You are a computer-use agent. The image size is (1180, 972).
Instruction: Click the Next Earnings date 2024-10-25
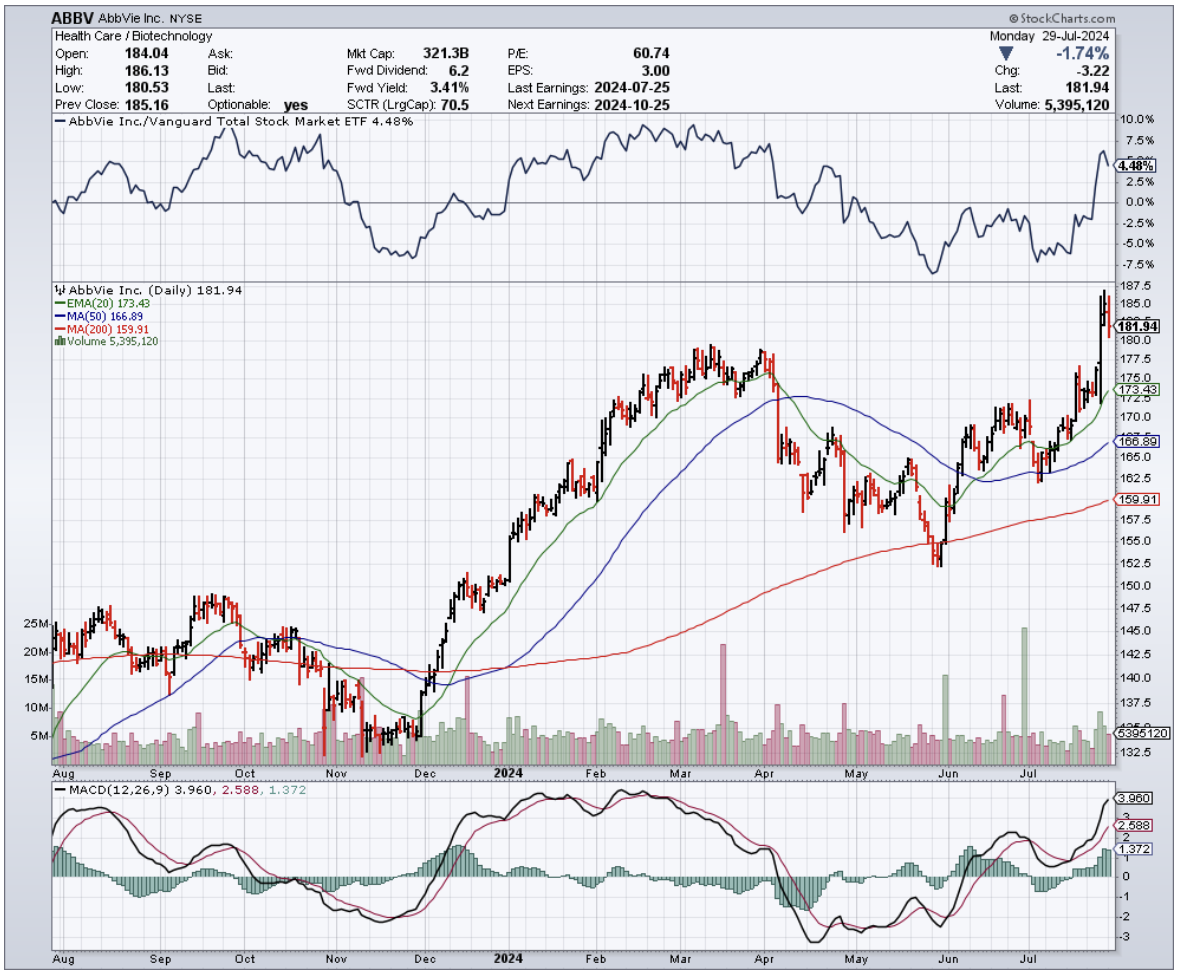point(632,105)
